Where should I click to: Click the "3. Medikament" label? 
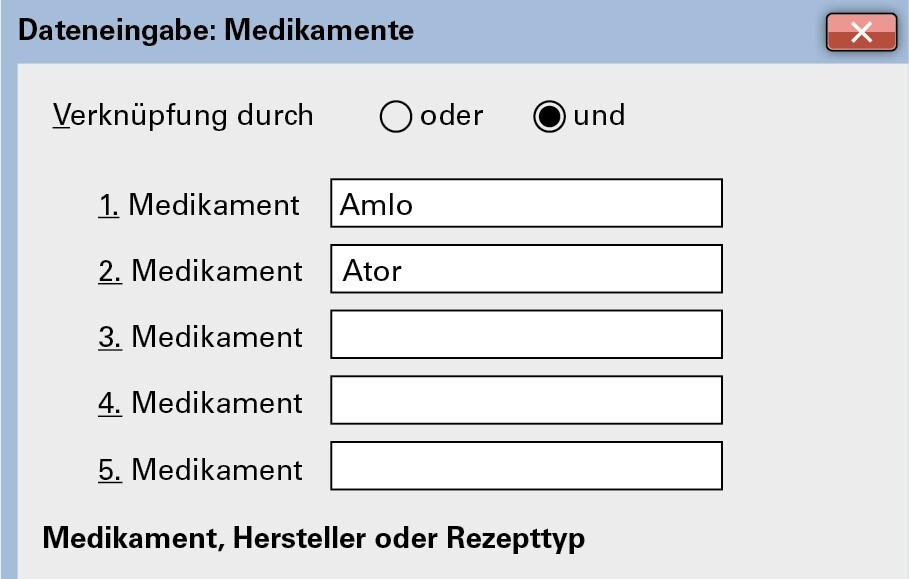click(200, 337)
